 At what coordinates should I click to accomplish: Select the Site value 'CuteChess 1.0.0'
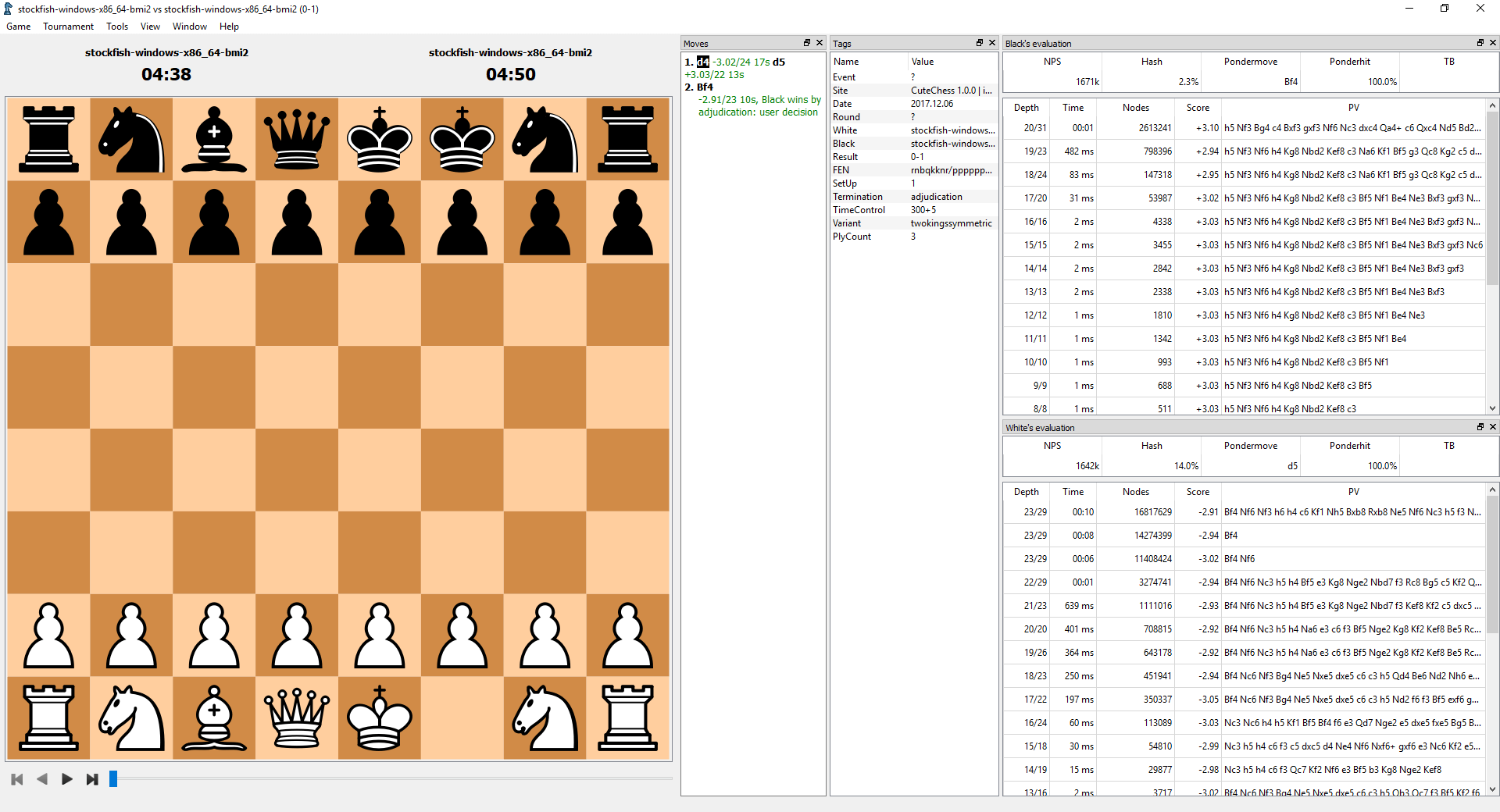pyautogui.click(x=951, y=91)
